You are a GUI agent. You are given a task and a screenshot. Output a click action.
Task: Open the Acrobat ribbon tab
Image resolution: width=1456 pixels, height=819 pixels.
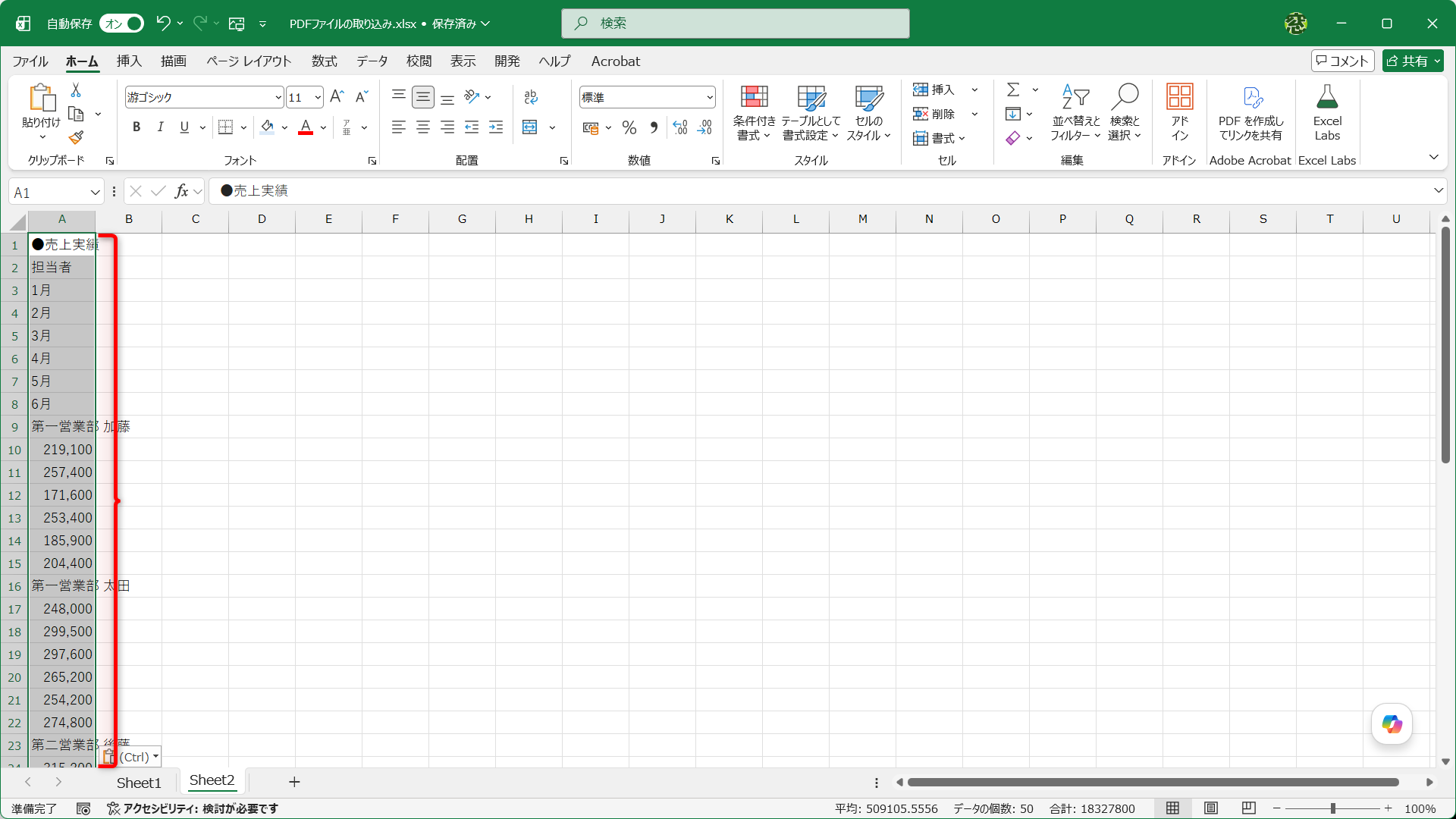pyautogui.click(x=616, y=61)
